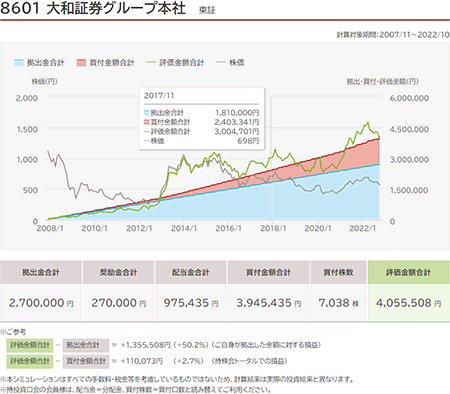Click the green 評価金額合計 badge in first reference row

[x=30, y=345]
